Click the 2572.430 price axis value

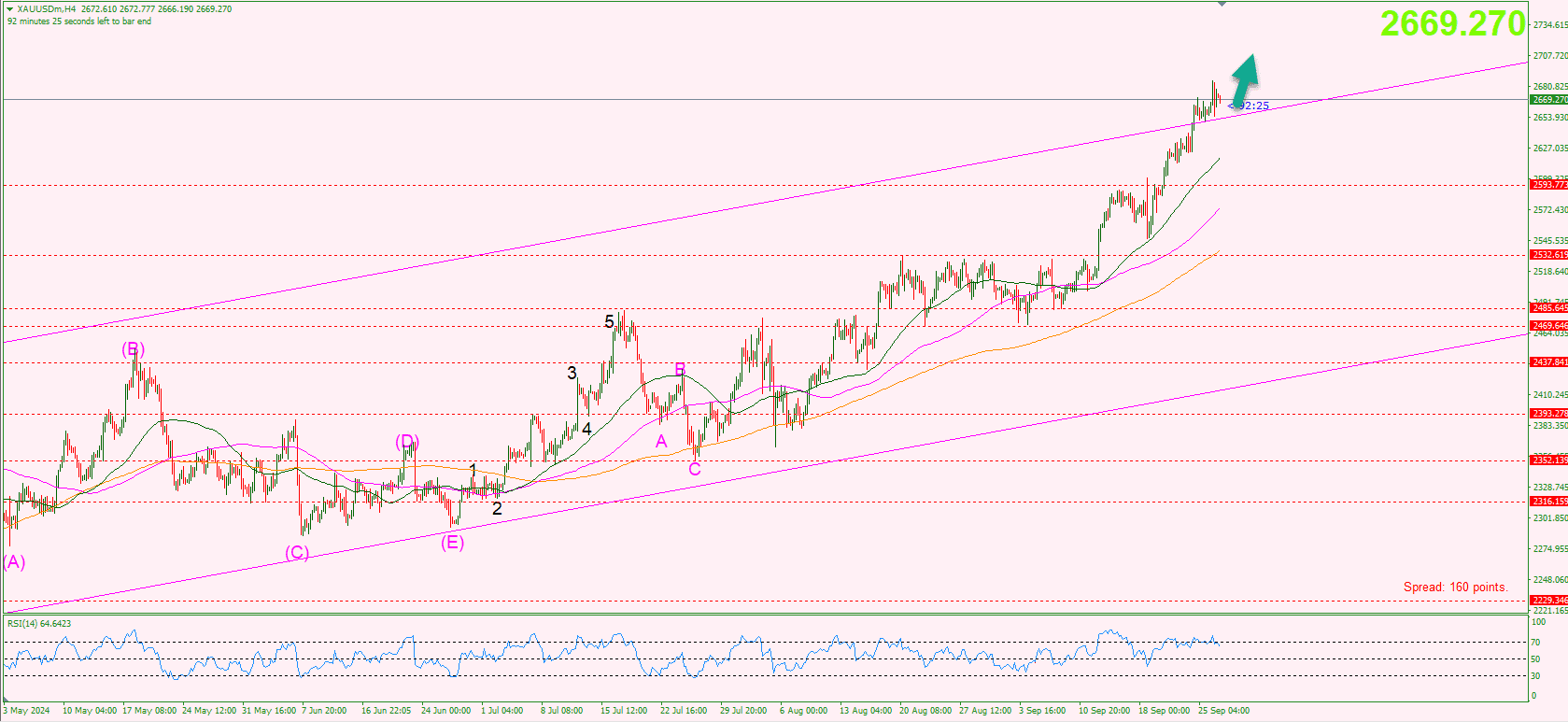click(1550, 210)
